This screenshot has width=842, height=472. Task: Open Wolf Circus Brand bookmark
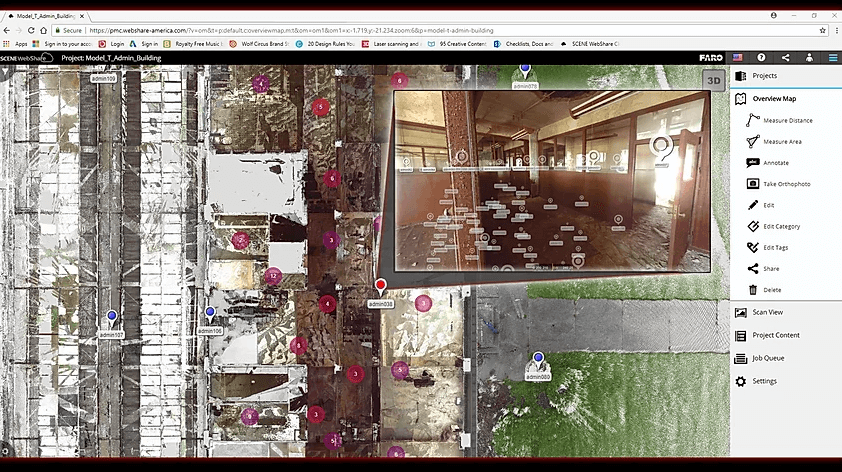pos(259,44)
